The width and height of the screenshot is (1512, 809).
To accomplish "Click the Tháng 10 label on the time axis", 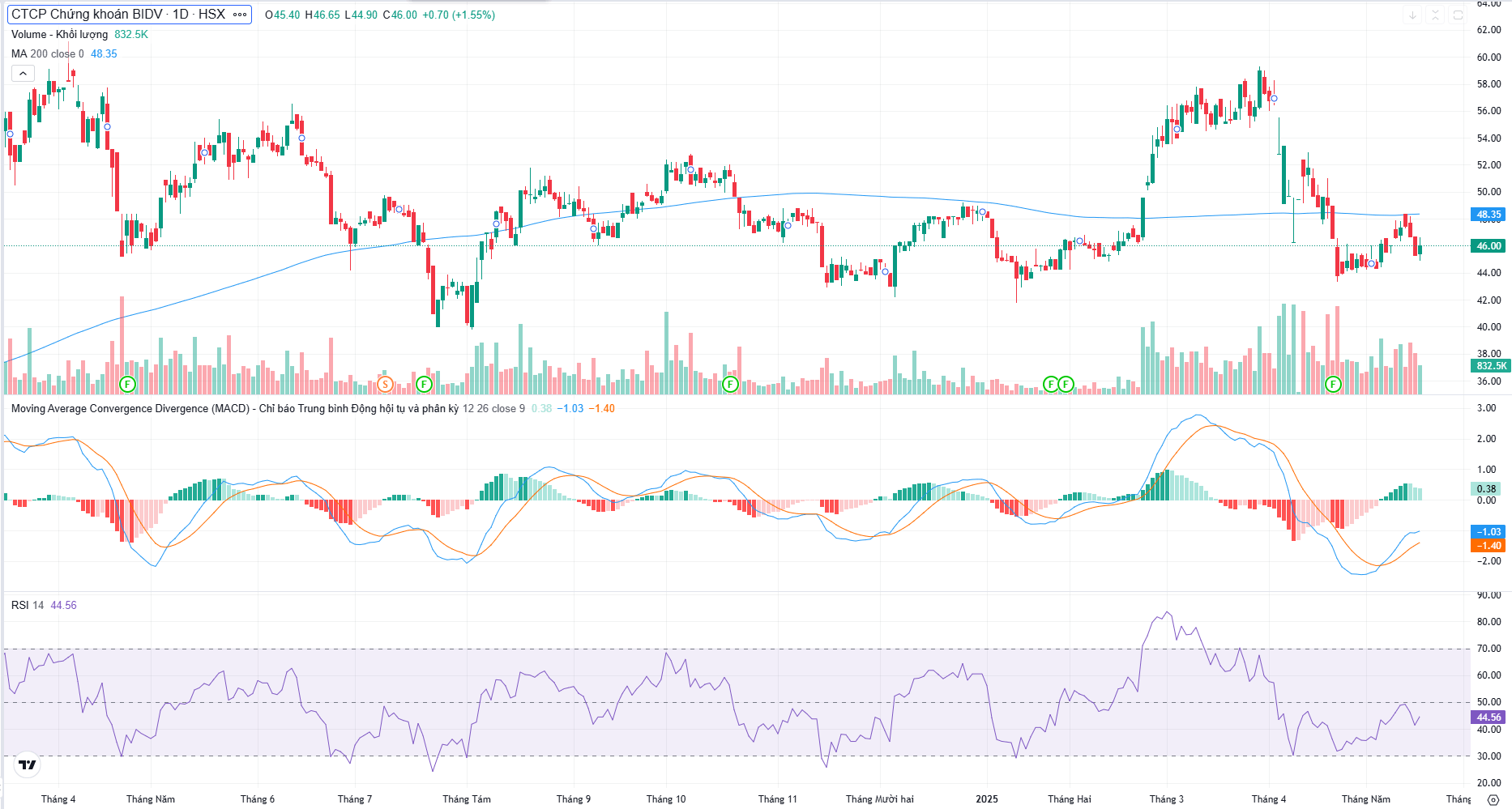I will pos(666,798).
